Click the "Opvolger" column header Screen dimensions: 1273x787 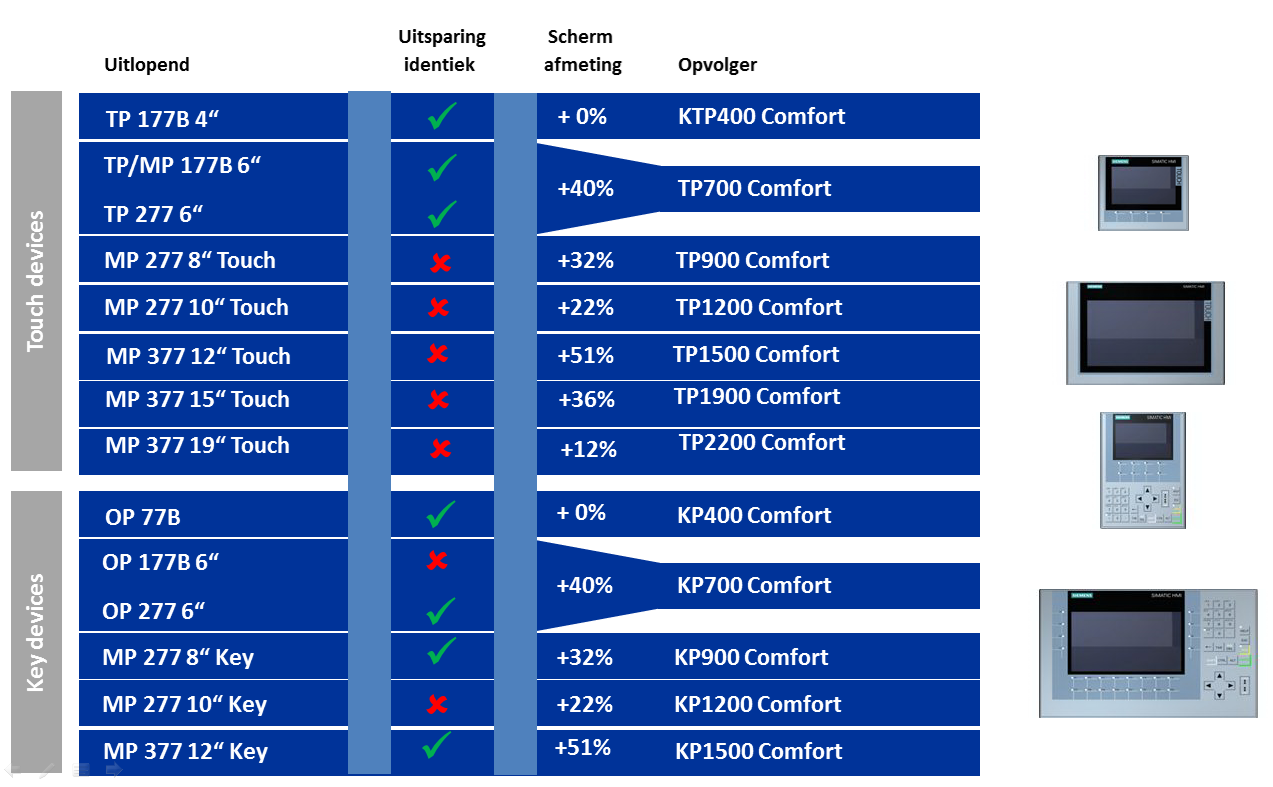pyautogui.click(x=717, y=65)
